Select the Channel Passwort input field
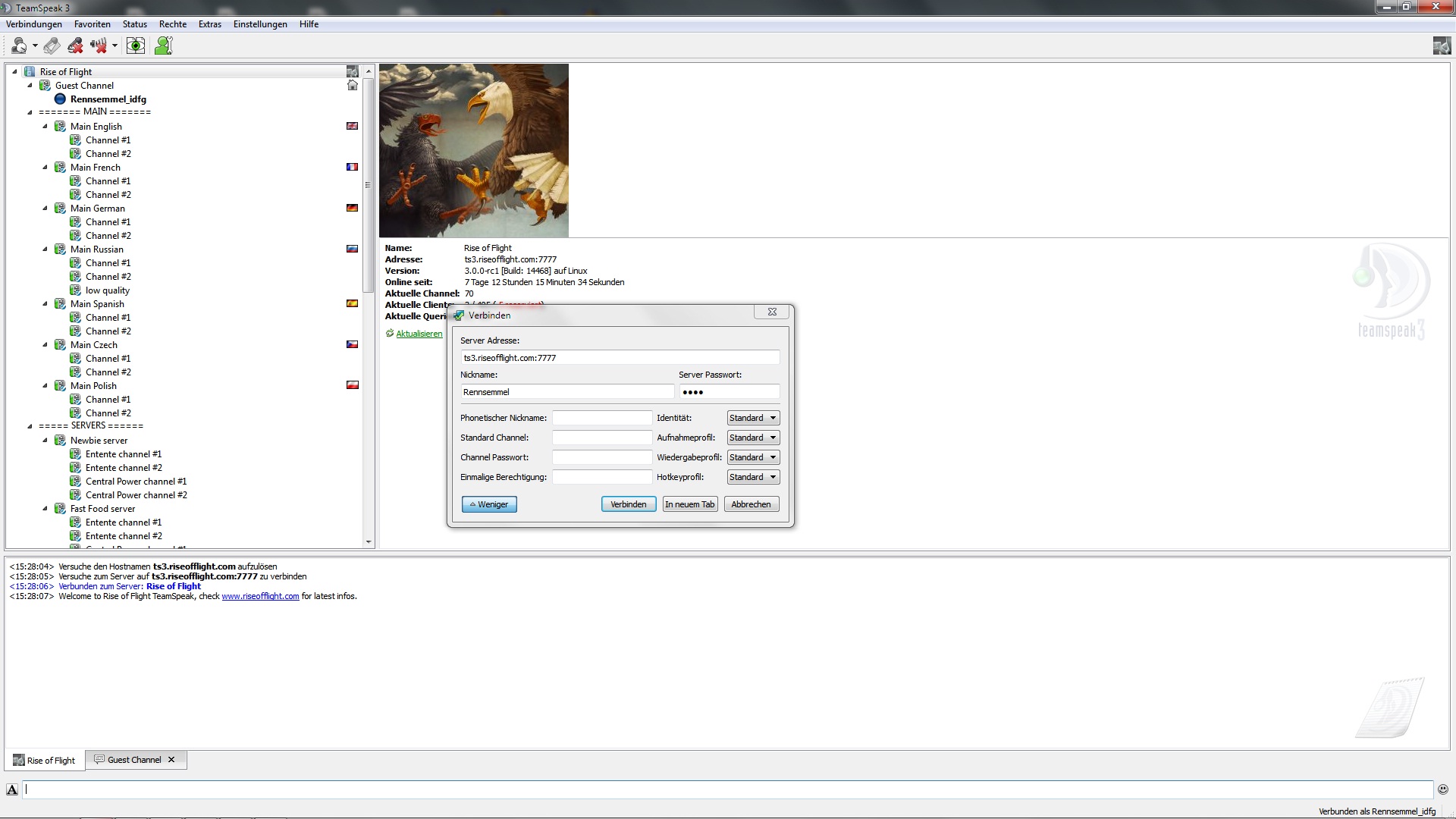Screen dimensions: 1456x819 click(601, 457)
